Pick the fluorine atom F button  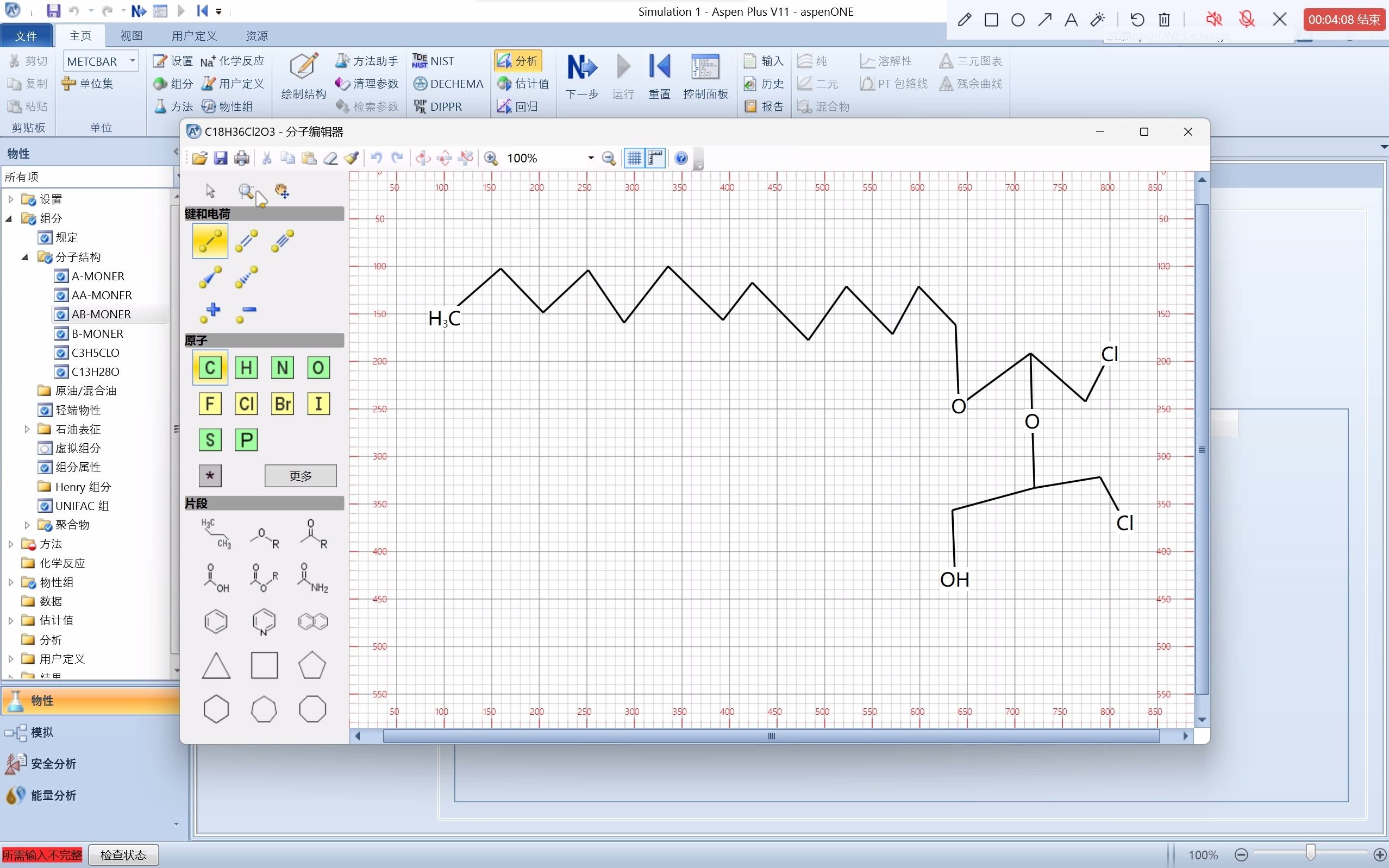[x=210, y=404]
